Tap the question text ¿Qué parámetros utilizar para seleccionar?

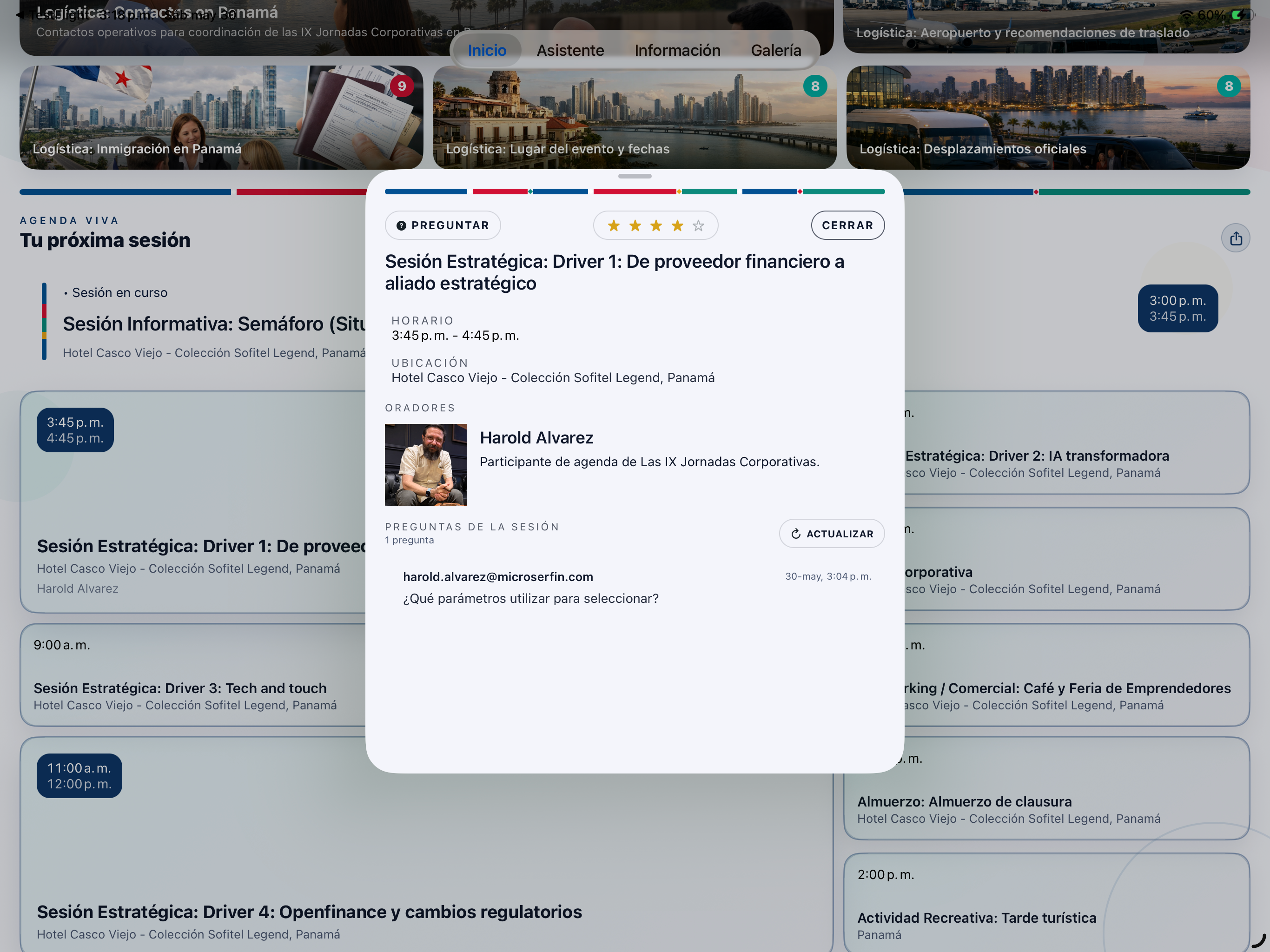click(530, 598)
